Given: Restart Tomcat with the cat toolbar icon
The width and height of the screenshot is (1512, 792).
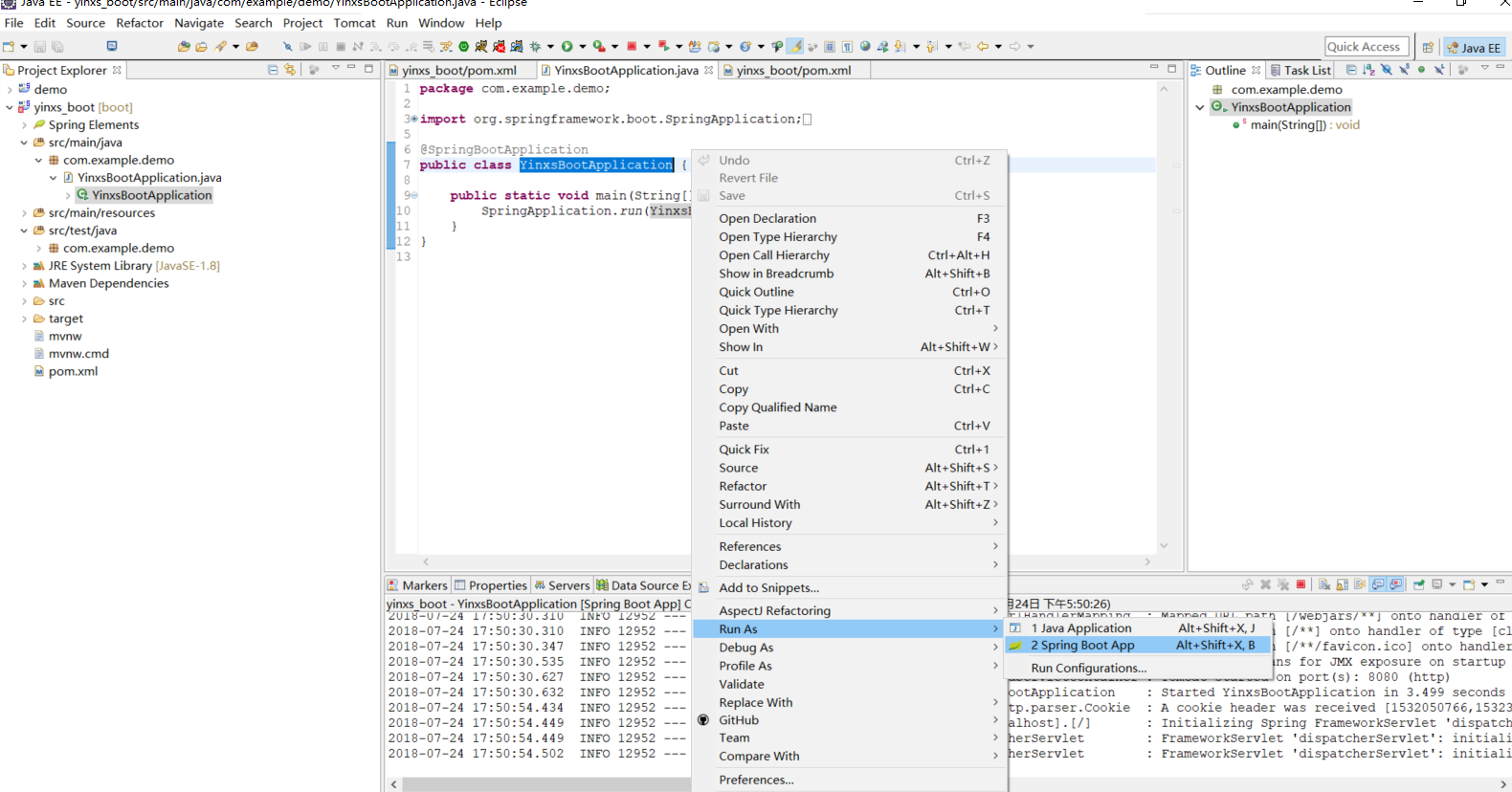Looking at the screenshot, I should tap(517, 46).
